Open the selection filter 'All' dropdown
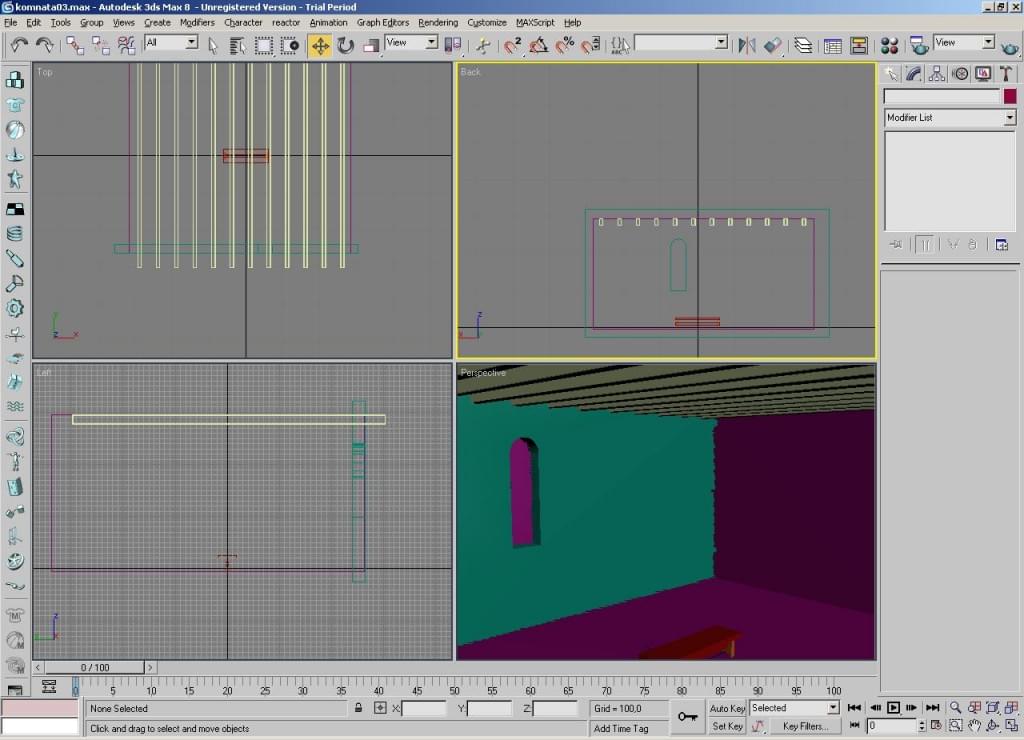 pos(191,43)
